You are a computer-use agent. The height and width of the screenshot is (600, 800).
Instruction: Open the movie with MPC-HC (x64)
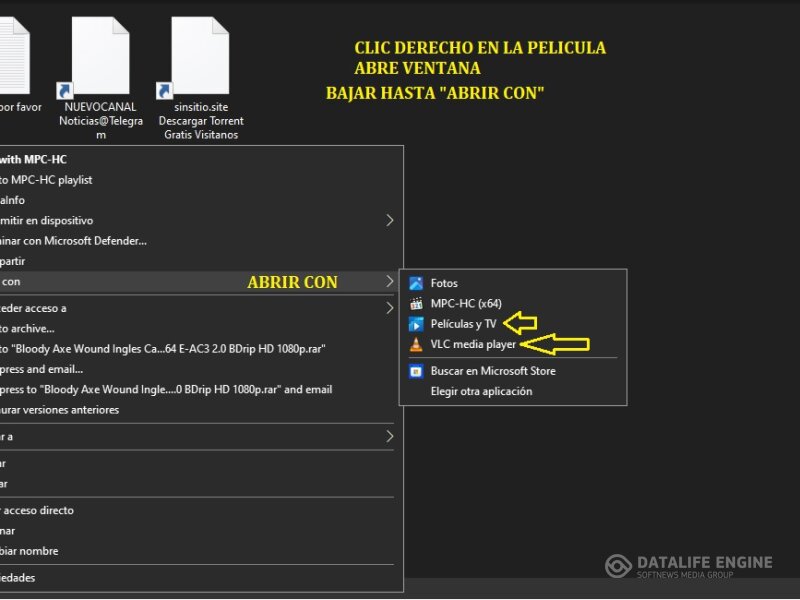click(465, 304)
